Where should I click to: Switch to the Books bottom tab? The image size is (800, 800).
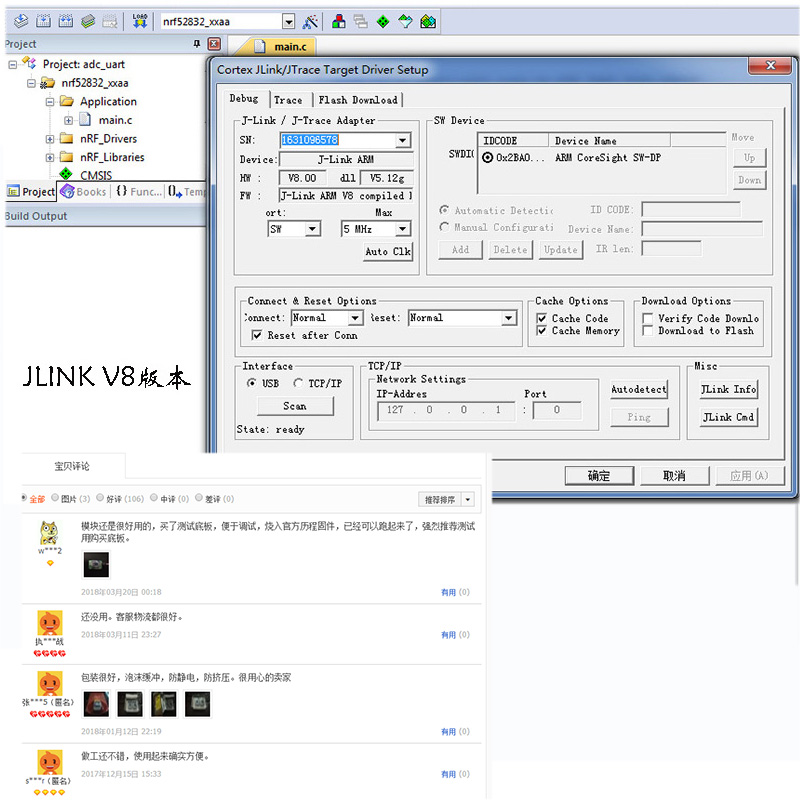coord(84,191)
